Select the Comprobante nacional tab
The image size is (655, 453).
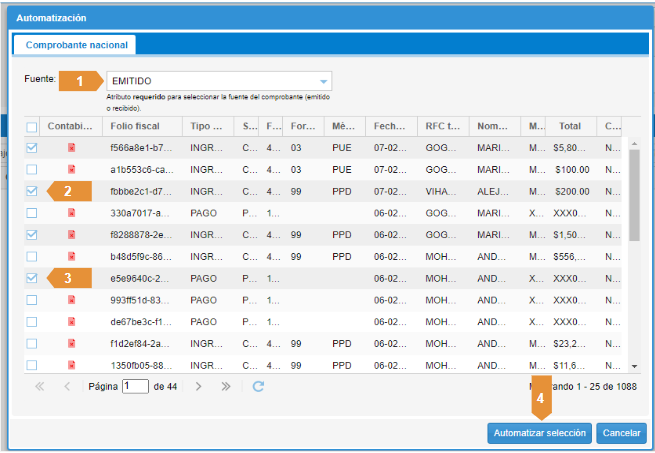[x=76, y=45]
